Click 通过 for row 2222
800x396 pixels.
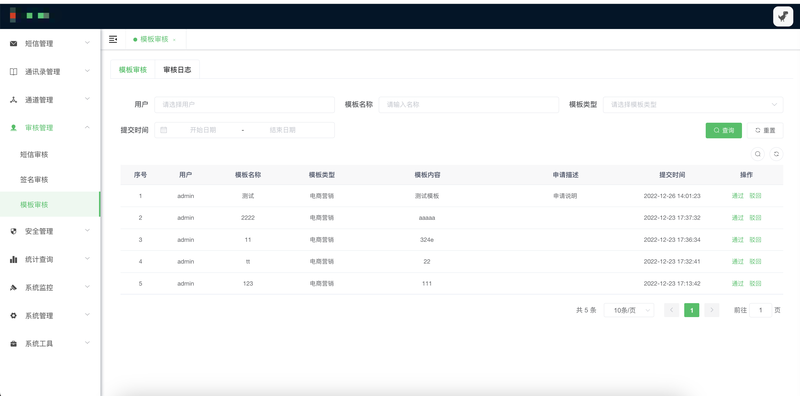coord(737,218)
